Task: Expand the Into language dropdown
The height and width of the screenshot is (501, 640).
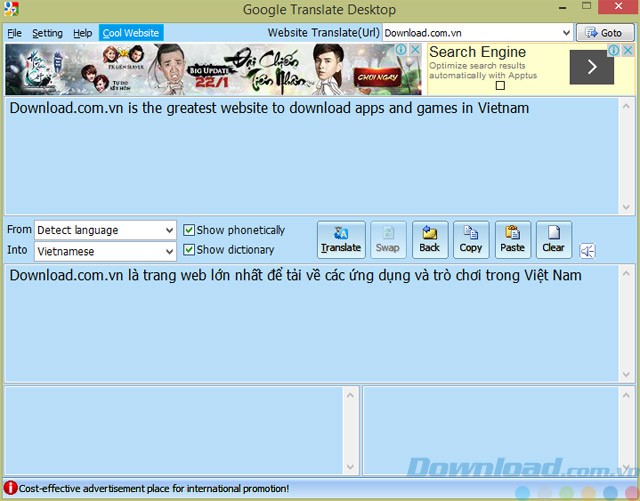Action: click(169, 252)
